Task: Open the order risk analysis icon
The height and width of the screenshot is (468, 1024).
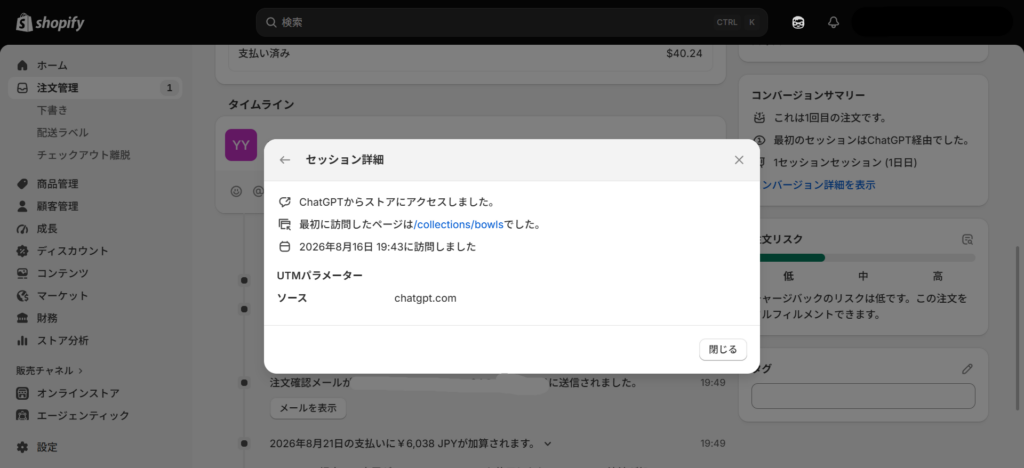Action: (968, 239)
